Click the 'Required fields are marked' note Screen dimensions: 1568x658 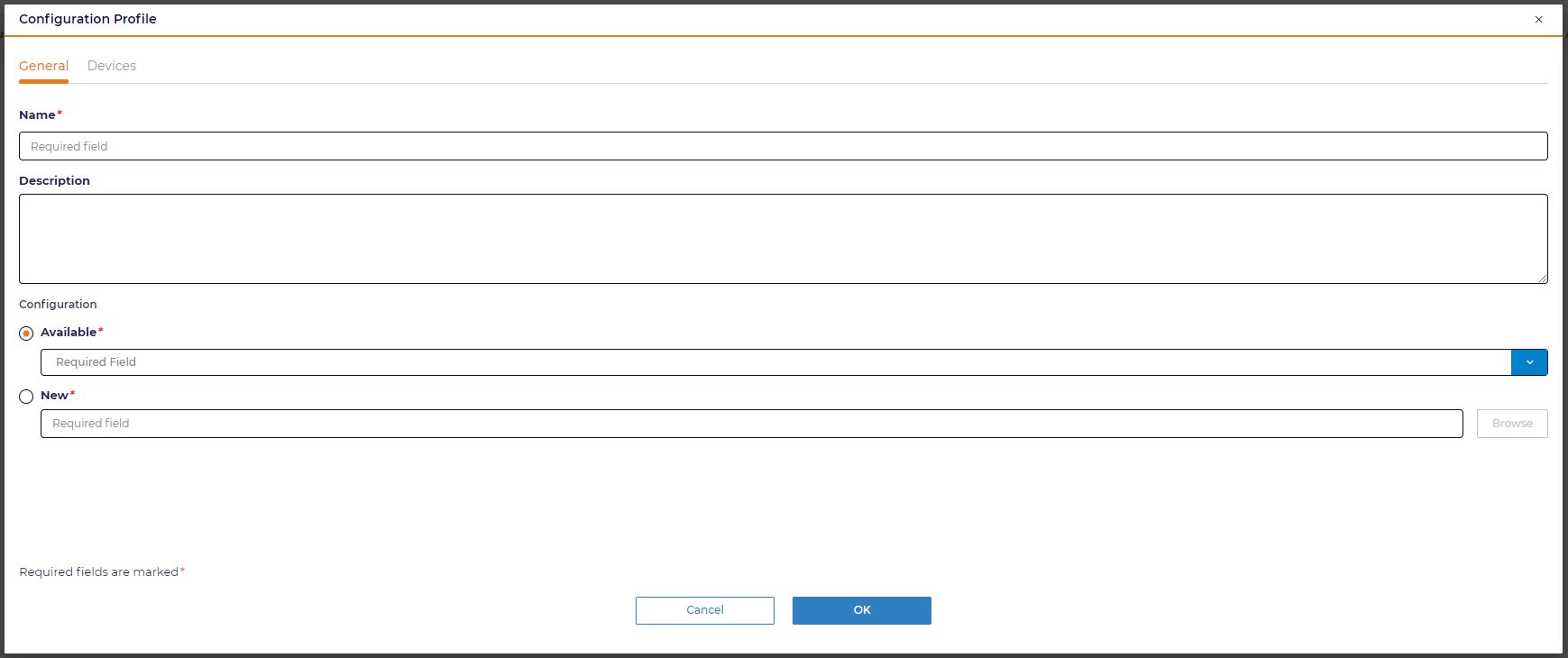pyautogui.click(x=102, y=572)
